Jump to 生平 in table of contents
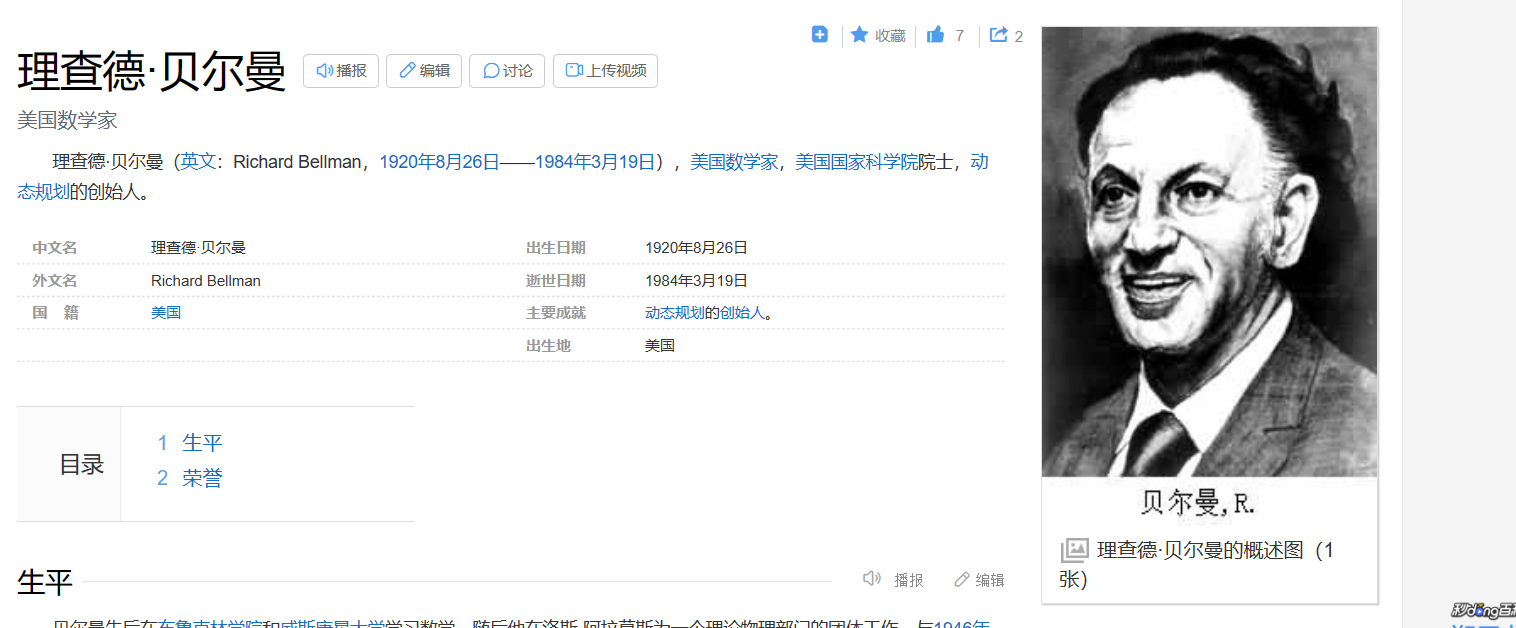The image size is (1516, 628). 202,443
